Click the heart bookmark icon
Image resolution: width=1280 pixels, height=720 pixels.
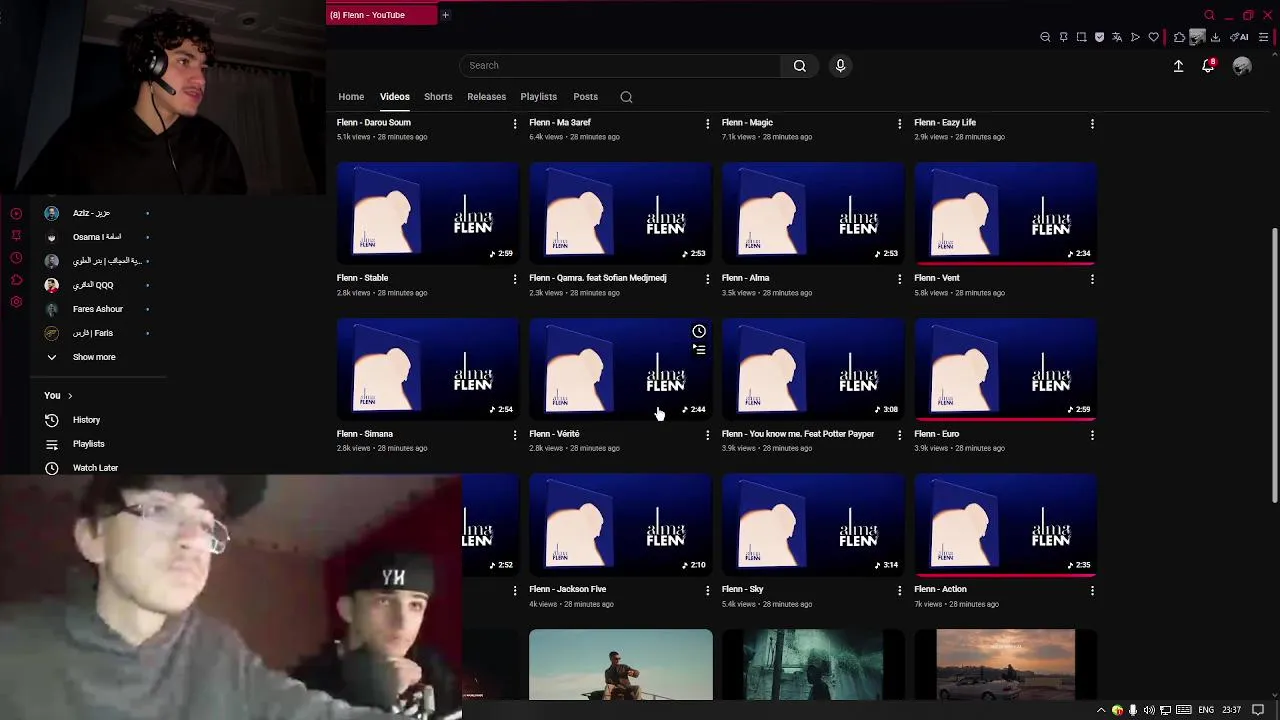point(1153,37)
